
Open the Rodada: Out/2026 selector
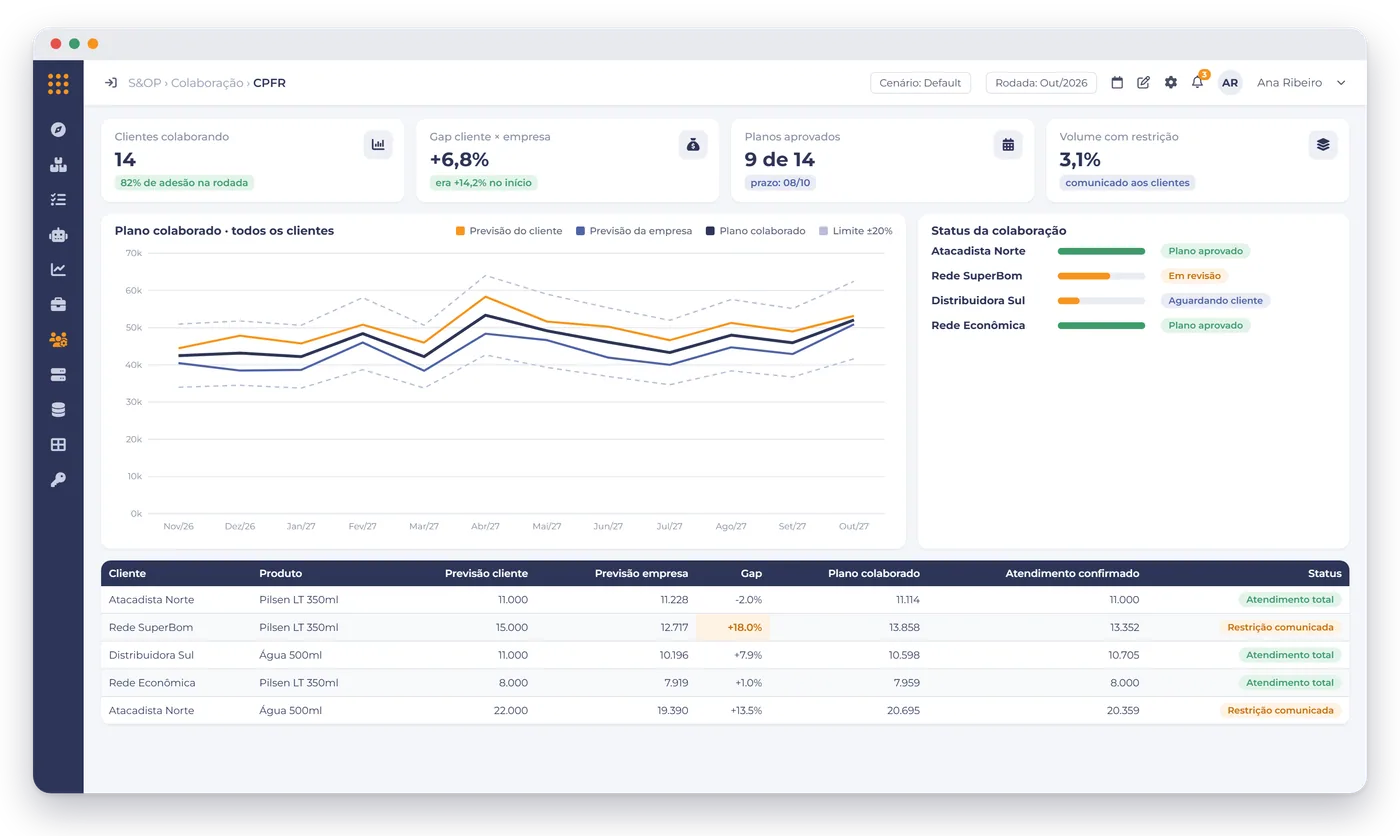pos(1041,83)
